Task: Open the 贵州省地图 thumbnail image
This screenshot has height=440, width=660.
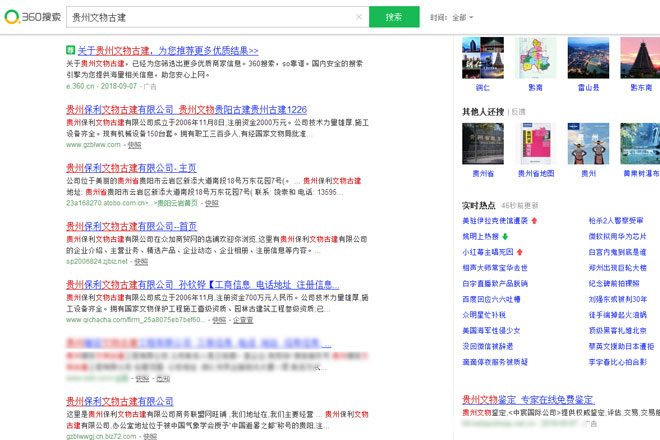Action: tap(535, 144)
